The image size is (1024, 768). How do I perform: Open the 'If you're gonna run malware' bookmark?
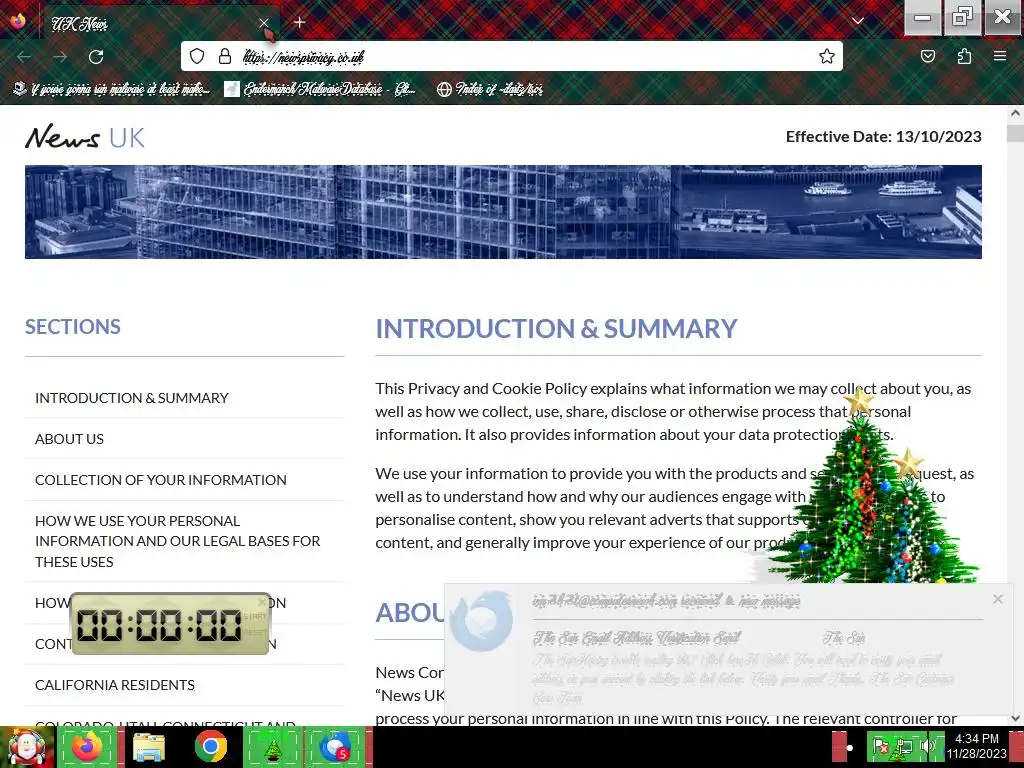point(112,89)
